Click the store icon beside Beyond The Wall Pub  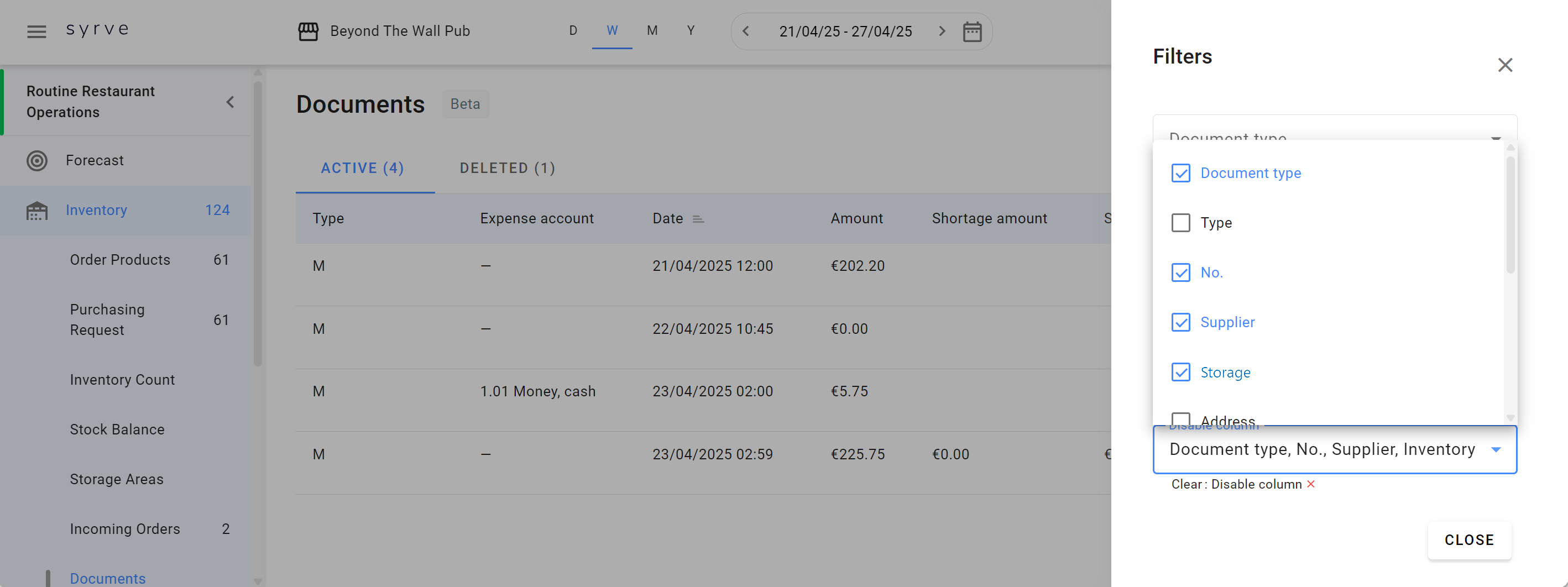[308, 32]
